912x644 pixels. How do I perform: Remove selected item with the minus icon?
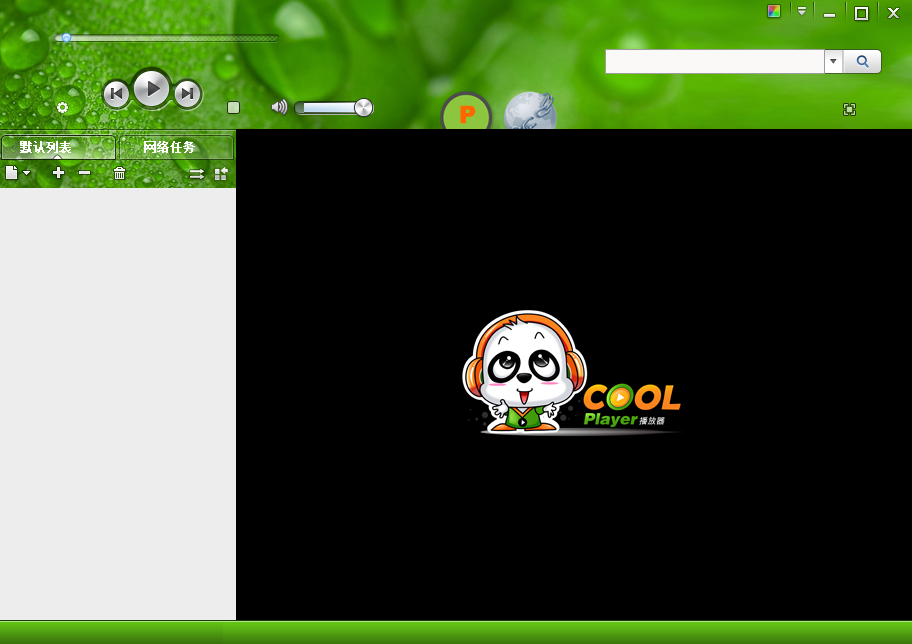(x=84, y=173)
